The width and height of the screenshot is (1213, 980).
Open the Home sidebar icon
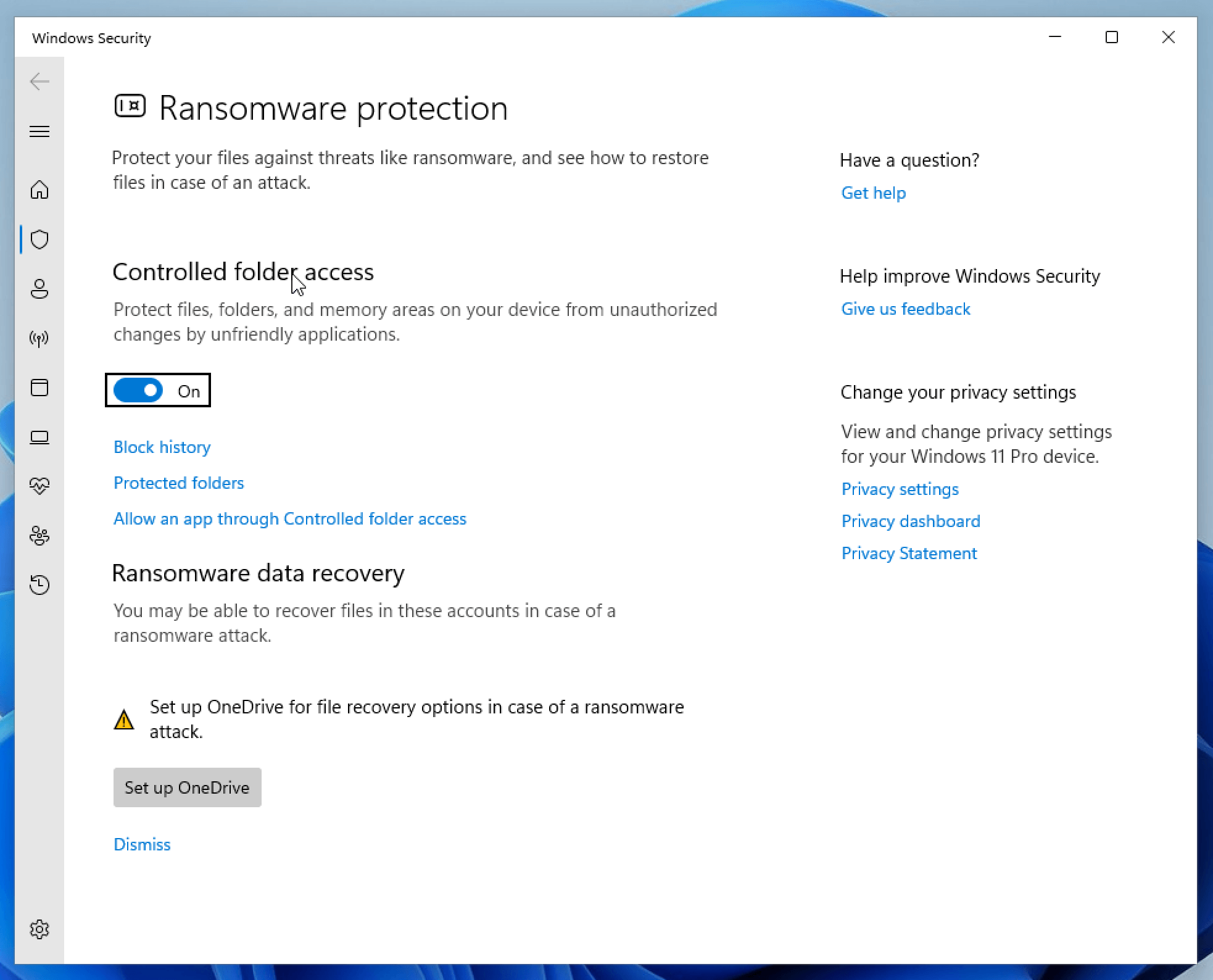(39, 189)
